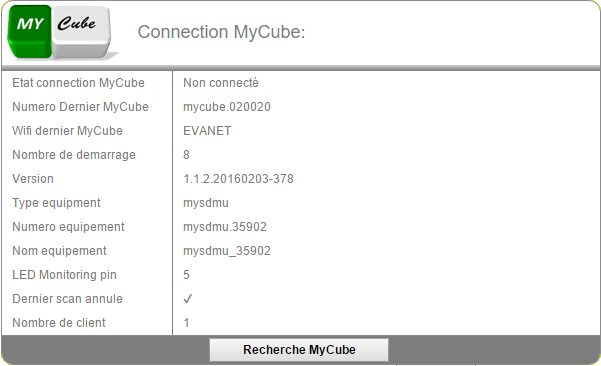Click the 'mysdmu_35902' name value
Image resolution: width=601 pixels, height=366 pixels.
click(x=227, y=251)
